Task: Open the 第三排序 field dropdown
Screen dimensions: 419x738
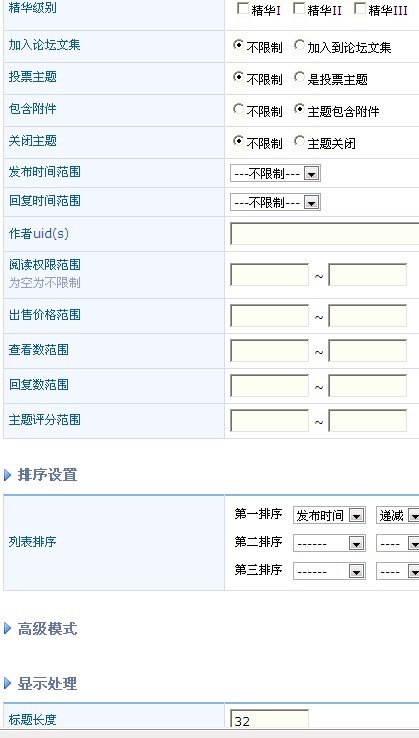Action: (x=329, y=571)
